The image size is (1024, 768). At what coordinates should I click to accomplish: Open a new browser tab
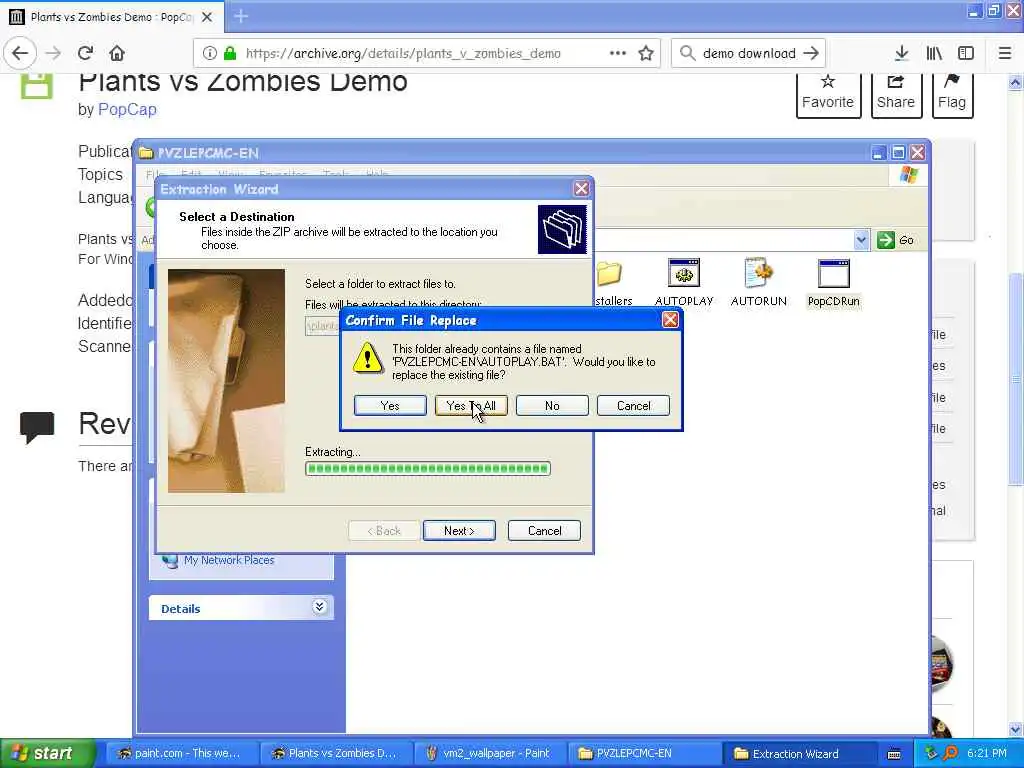point(241,16)
